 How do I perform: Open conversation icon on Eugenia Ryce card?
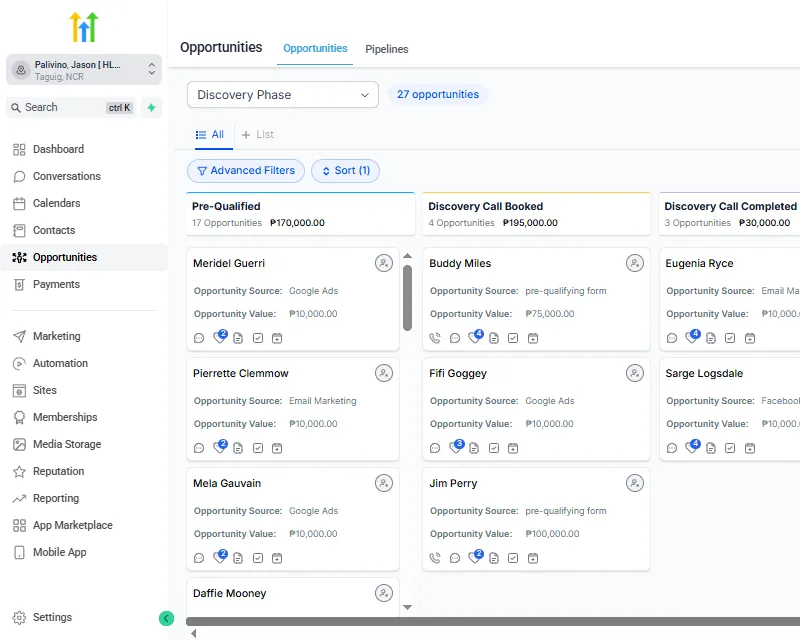coord(672,338)
